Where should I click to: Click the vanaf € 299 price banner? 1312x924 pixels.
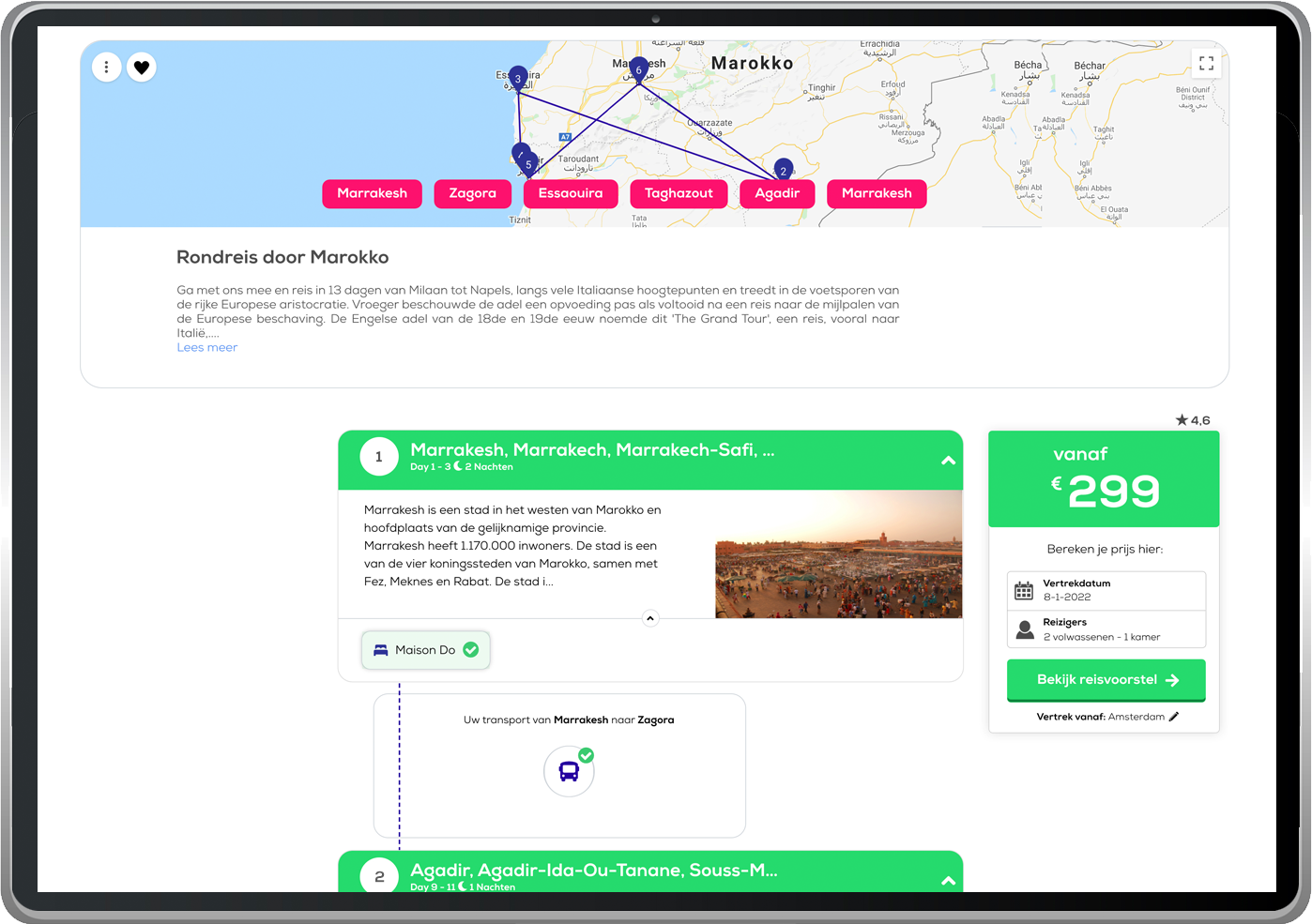tap(1104, 478)
